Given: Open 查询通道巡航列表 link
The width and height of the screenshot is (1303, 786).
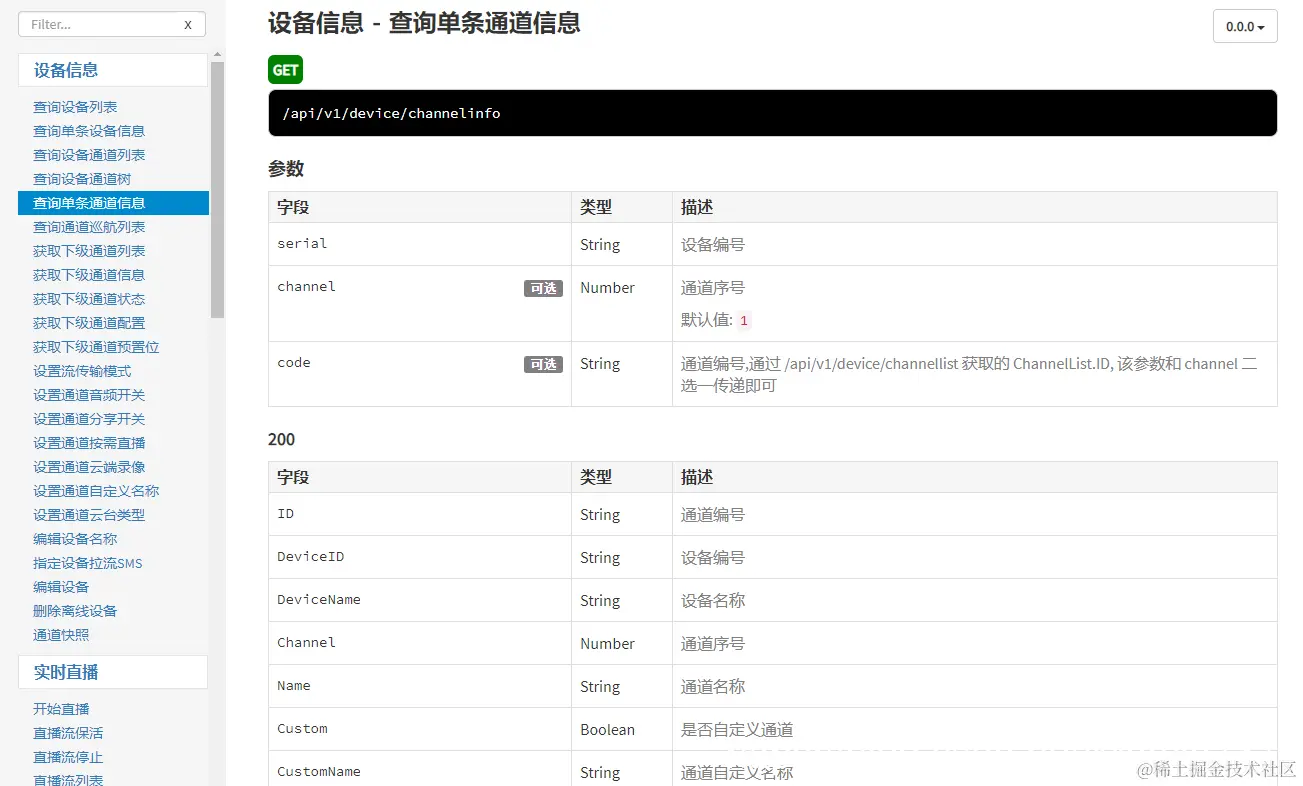Looking at the screenshot, I should tap(89, 227).
